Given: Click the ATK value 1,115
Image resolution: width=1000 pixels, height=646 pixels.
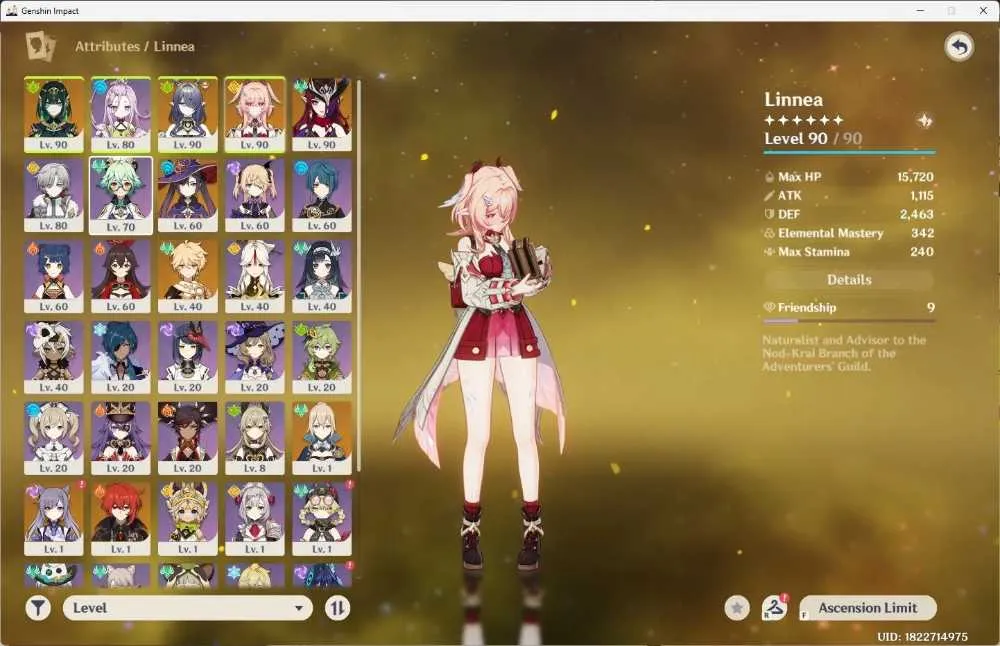Looking at the screenshot, I should (922, 196).
